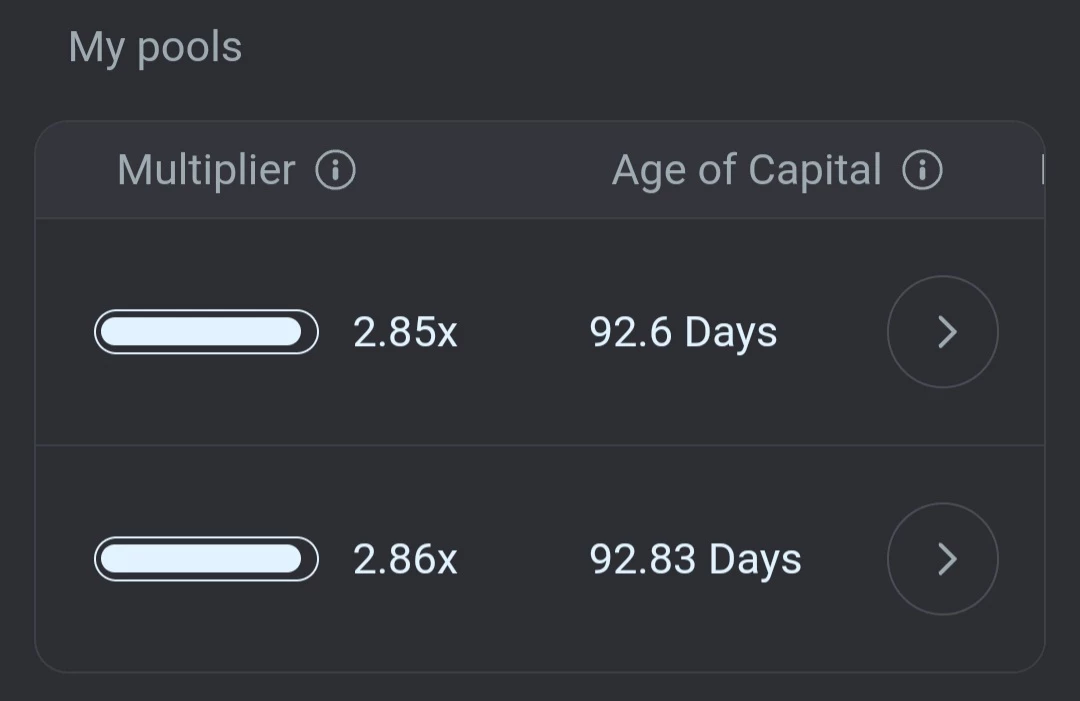Click the filled part of second progress bar
This screenshot has width=1080, height=701.
[201, 559]
